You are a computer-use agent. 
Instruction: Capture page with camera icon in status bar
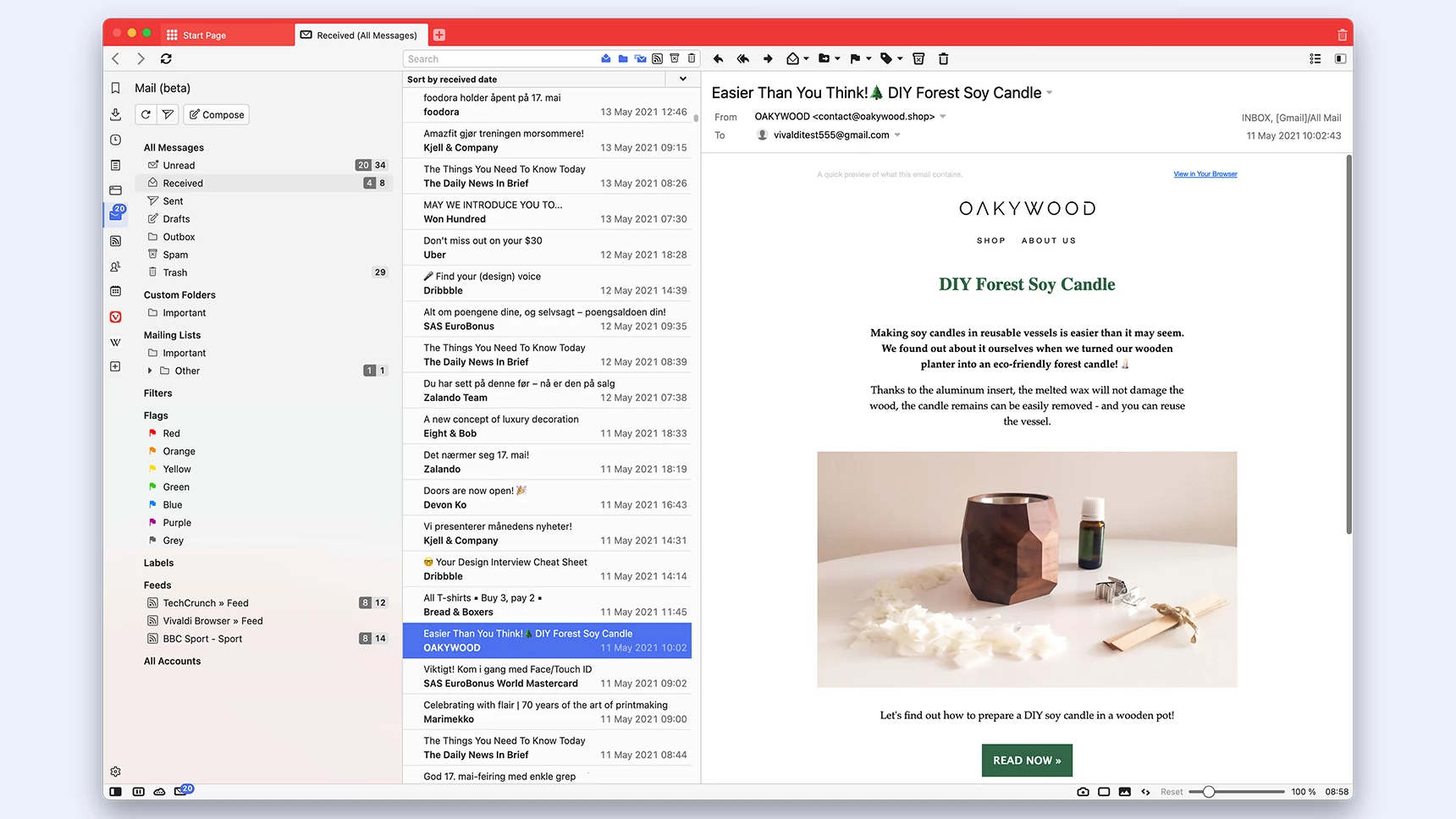coord(1083,792)
